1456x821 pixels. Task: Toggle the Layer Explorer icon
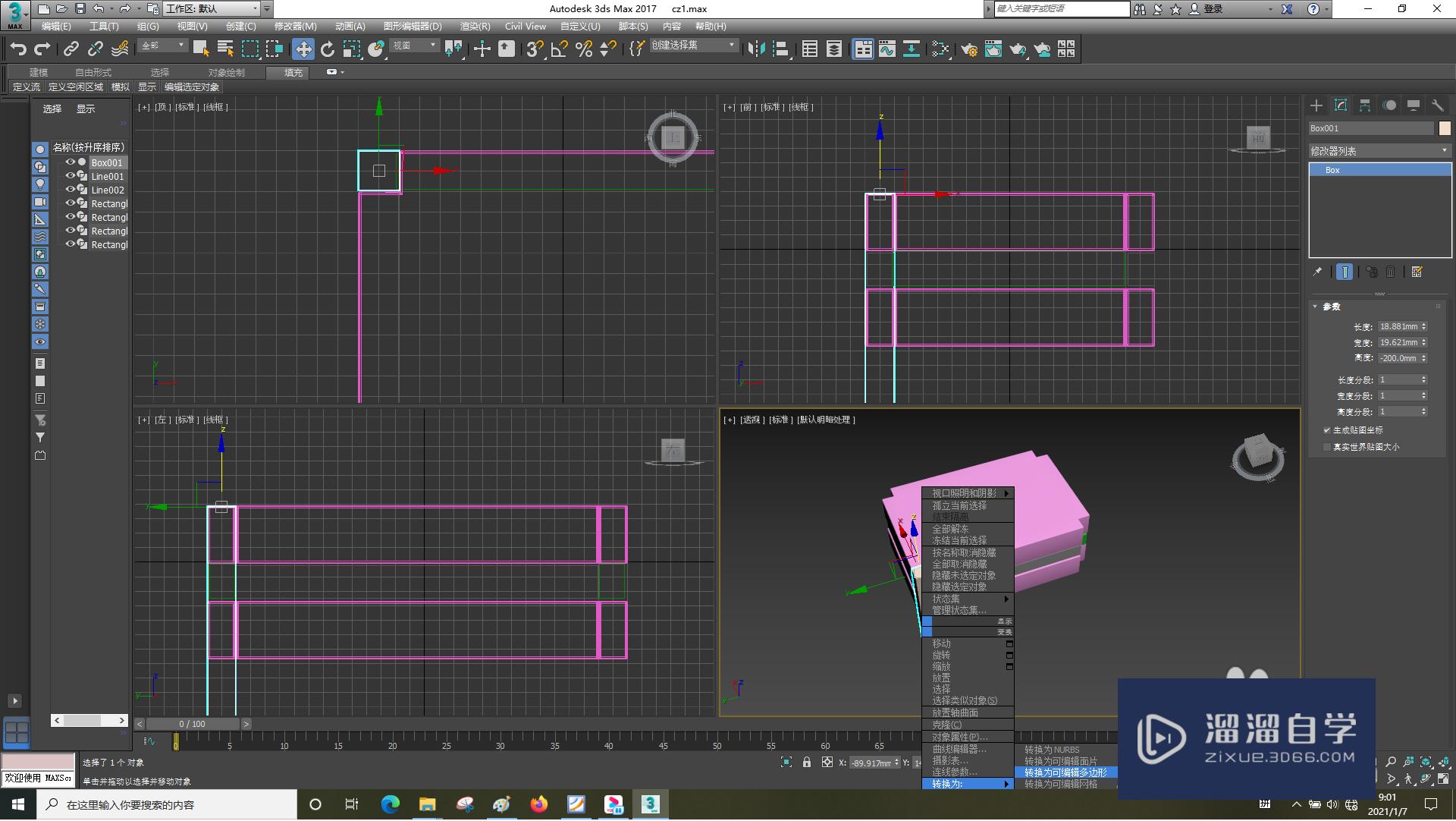tap(834, 49)
